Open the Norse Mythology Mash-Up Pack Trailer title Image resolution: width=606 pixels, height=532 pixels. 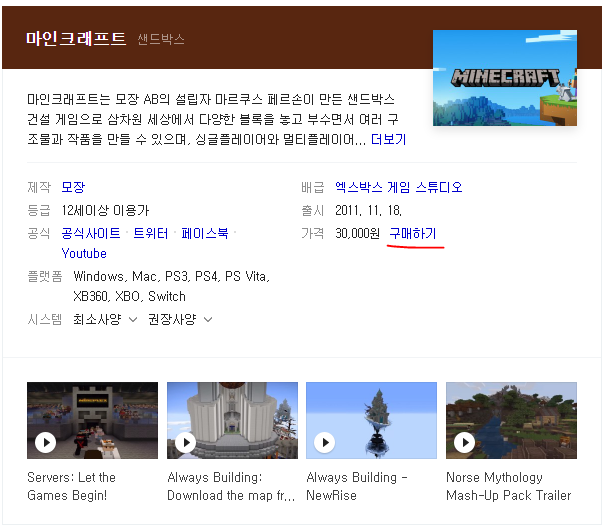[509, 486]
